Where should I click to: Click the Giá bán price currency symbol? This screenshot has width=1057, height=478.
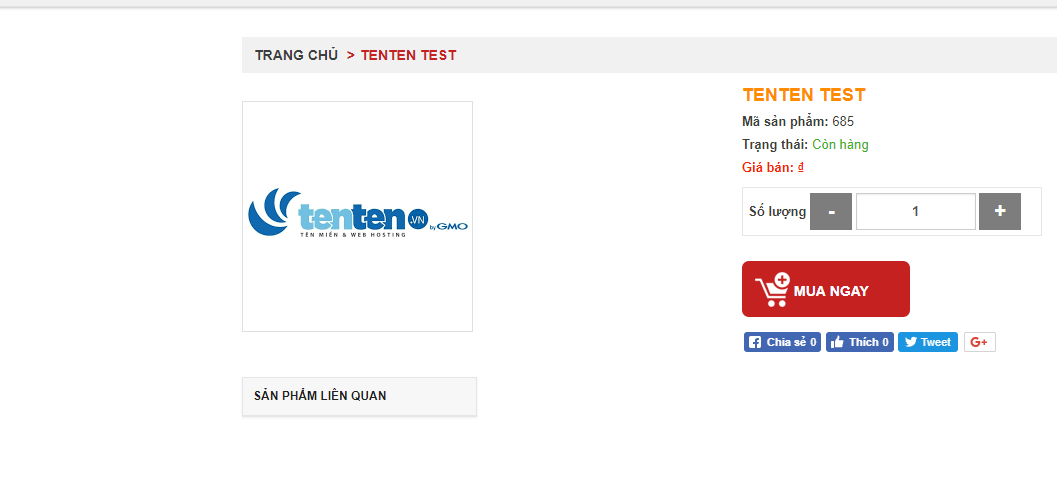800,167
